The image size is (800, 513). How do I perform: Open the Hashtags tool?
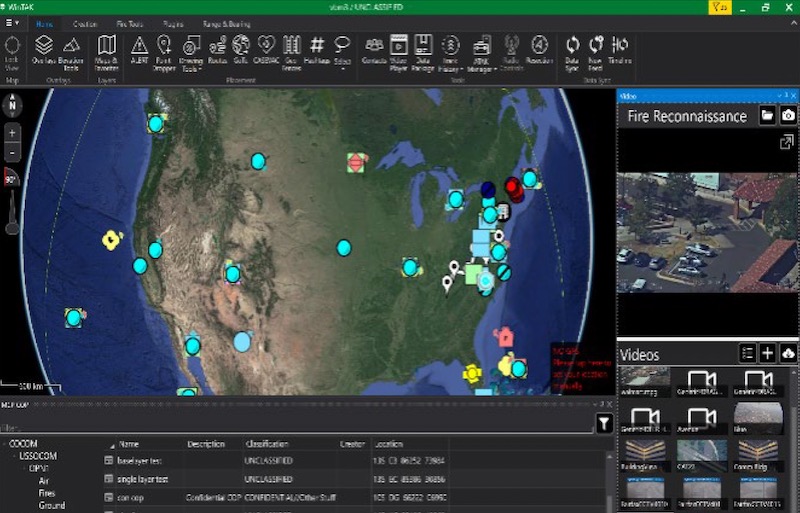(x=316, y=50)
